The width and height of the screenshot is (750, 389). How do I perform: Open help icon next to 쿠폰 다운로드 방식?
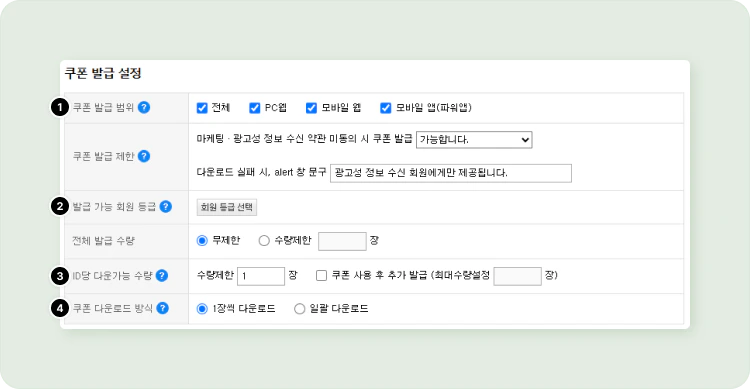[x=163, y=308]
